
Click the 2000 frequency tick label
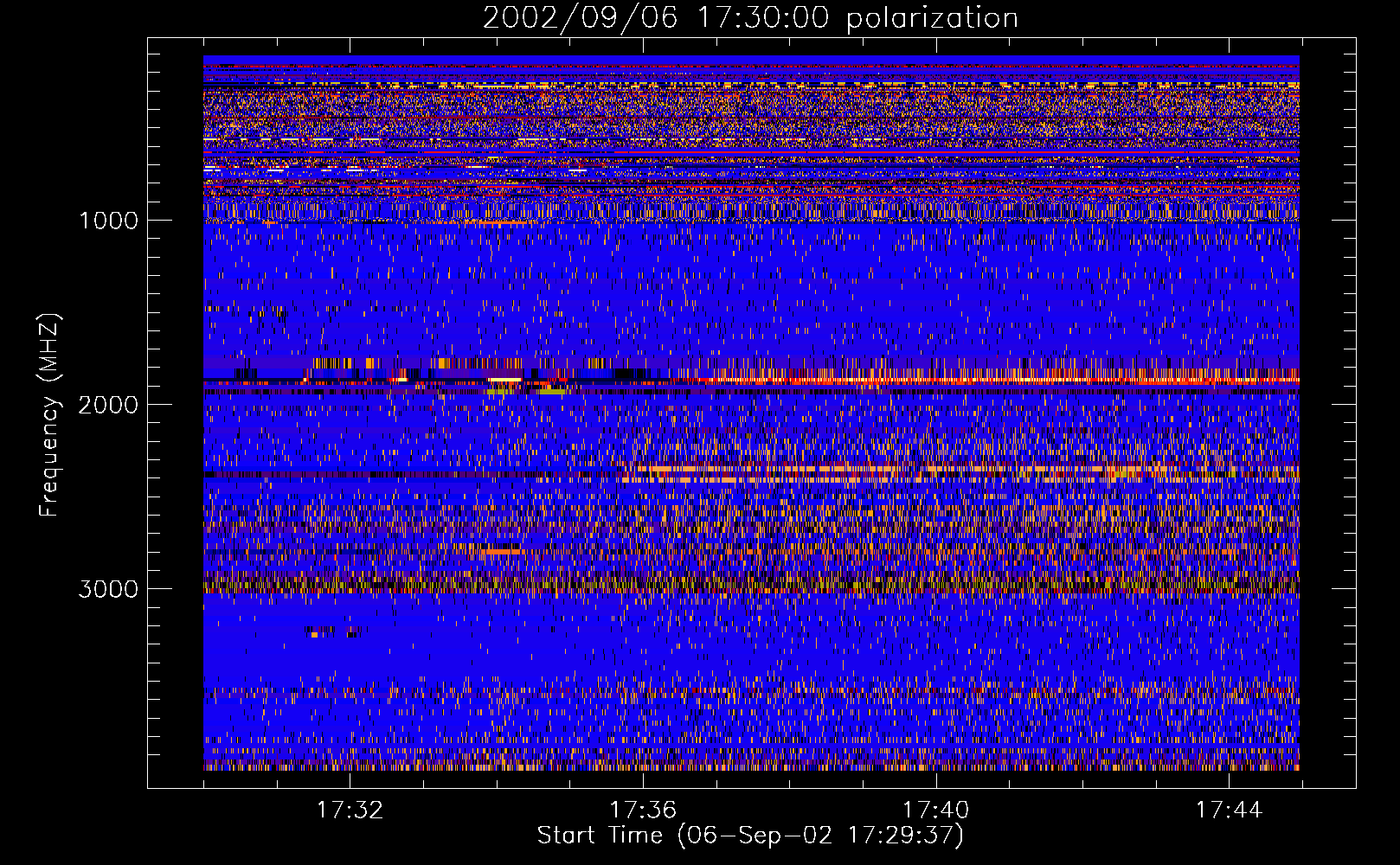pyautogui.click(x=108, y=405)
